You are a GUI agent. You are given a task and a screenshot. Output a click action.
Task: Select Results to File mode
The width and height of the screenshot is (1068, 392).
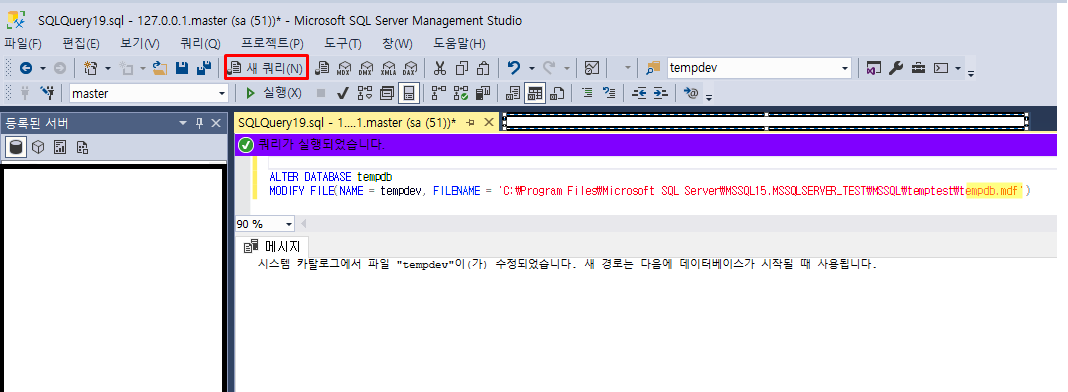coord(557,93)
